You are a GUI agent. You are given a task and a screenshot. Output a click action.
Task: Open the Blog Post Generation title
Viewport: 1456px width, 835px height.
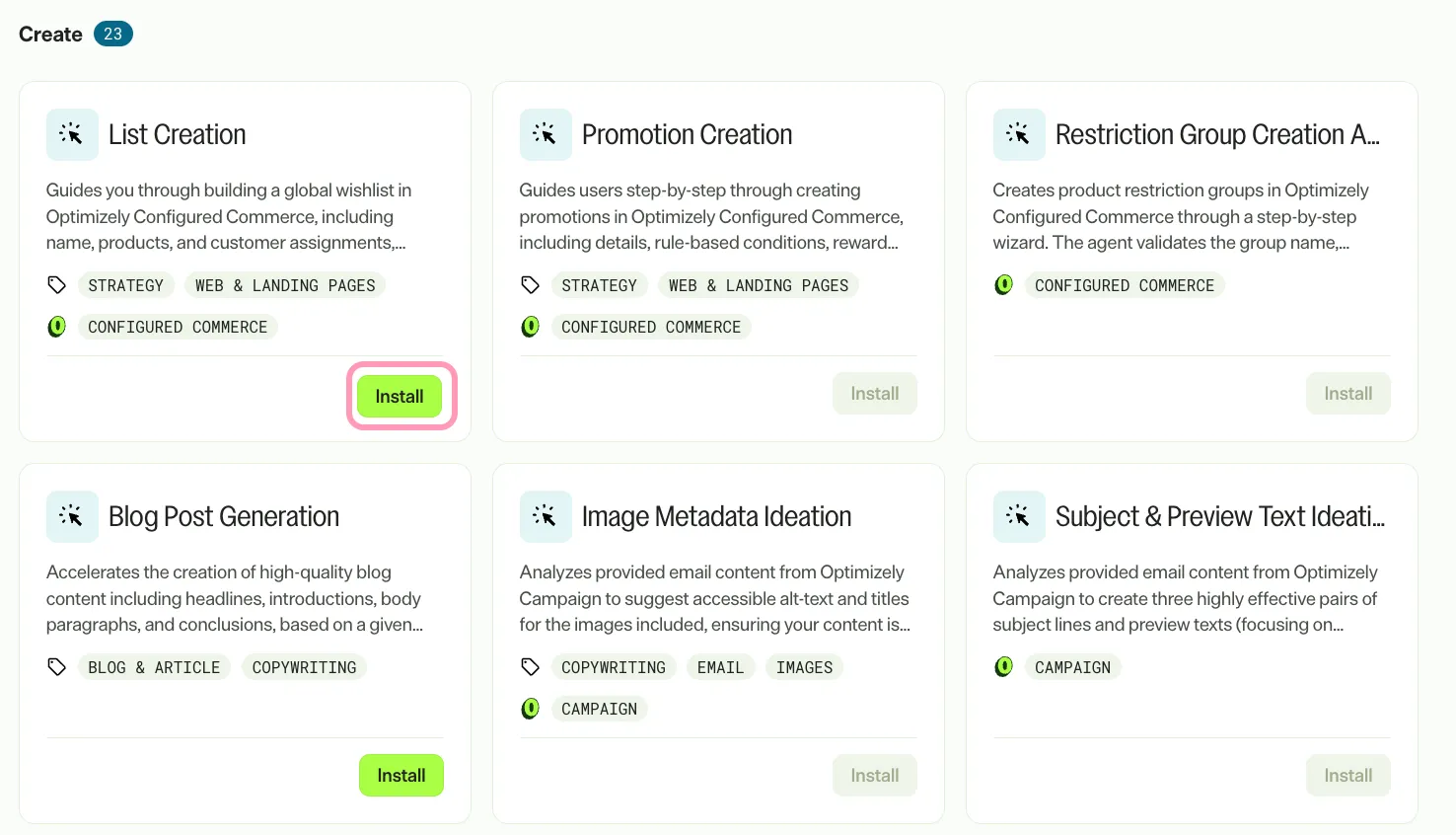pyautogui.click(x=224, y=516)
